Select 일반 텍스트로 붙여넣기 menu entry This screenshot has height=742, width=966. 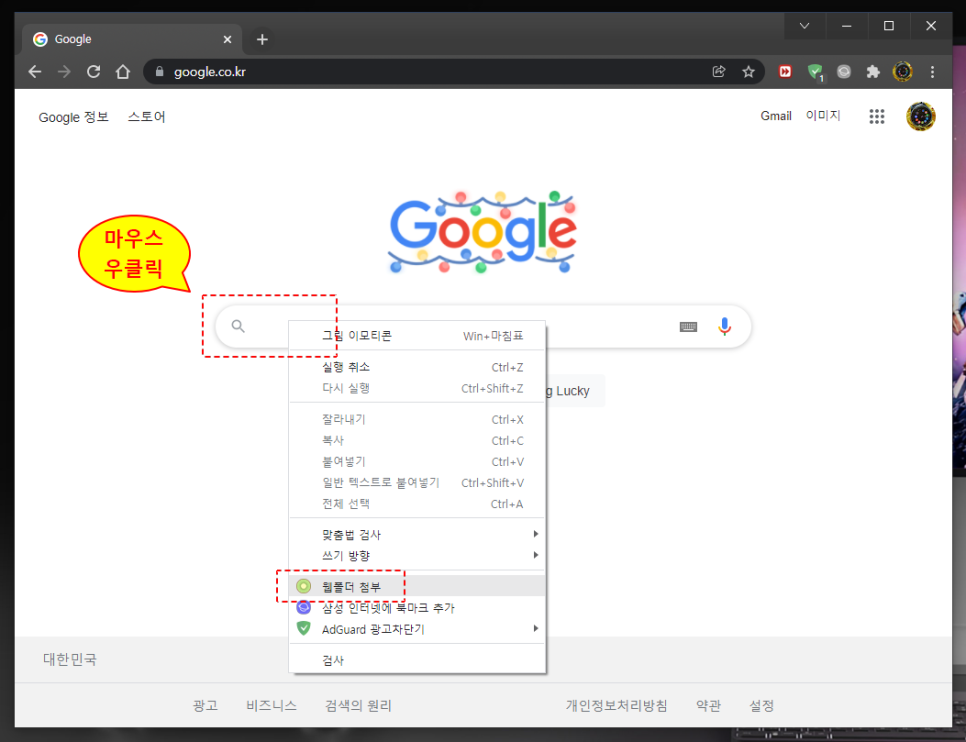[417, 483]
